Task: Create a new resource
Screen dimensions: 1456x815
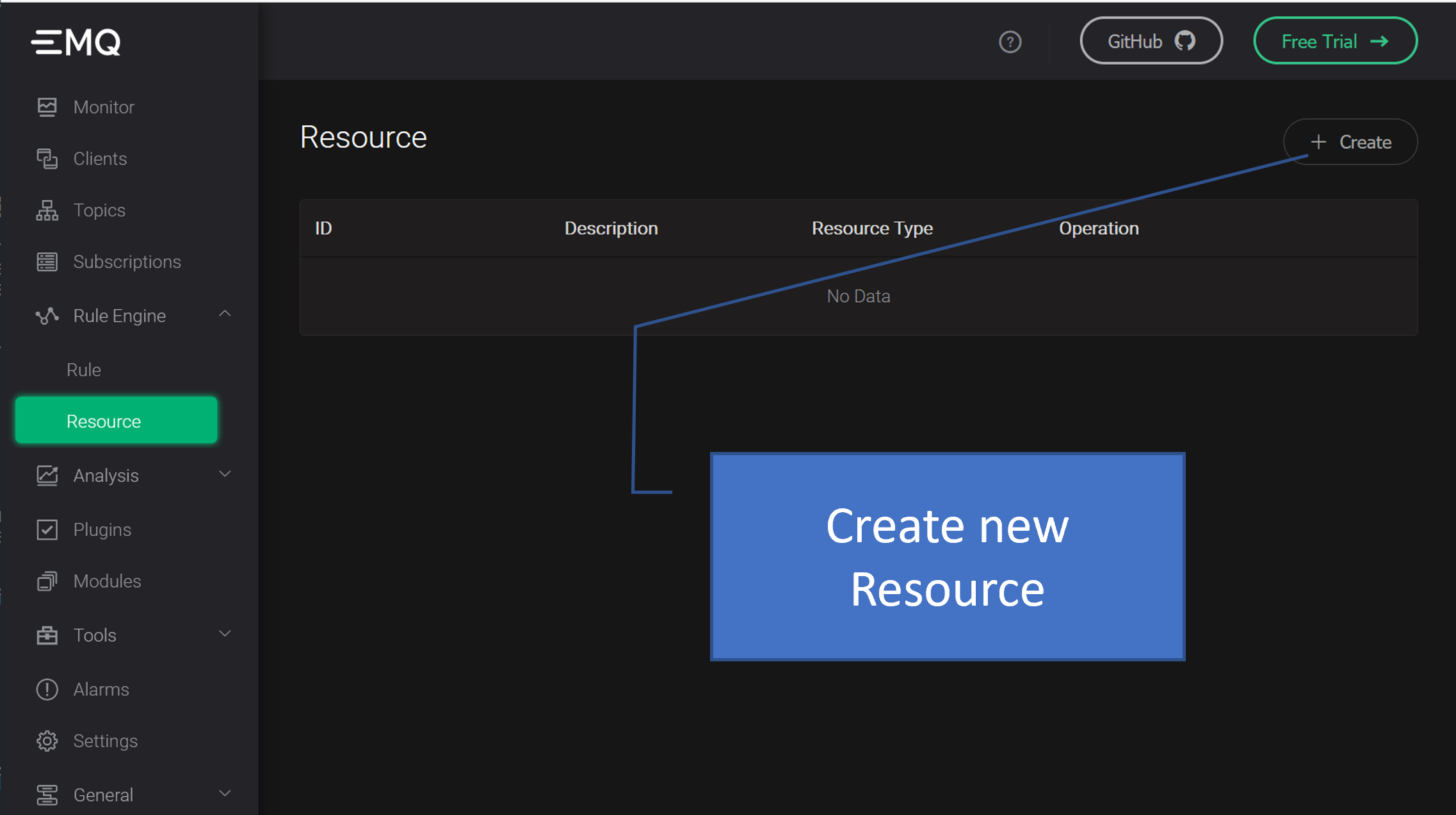Action: click(1350, 141)
